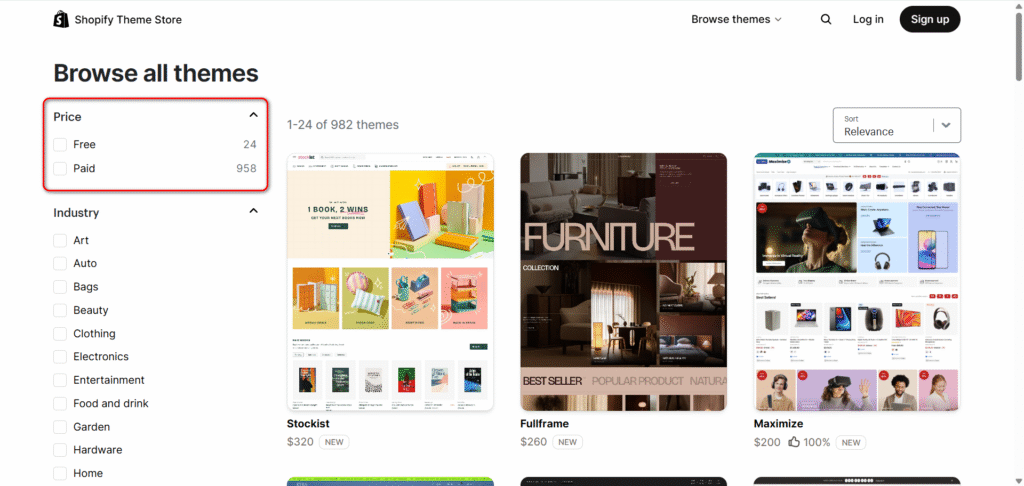The height and width of the screenshot is (486, 1024).
Task: Collapse the Price filter chevron
Action: click(254, 116)
